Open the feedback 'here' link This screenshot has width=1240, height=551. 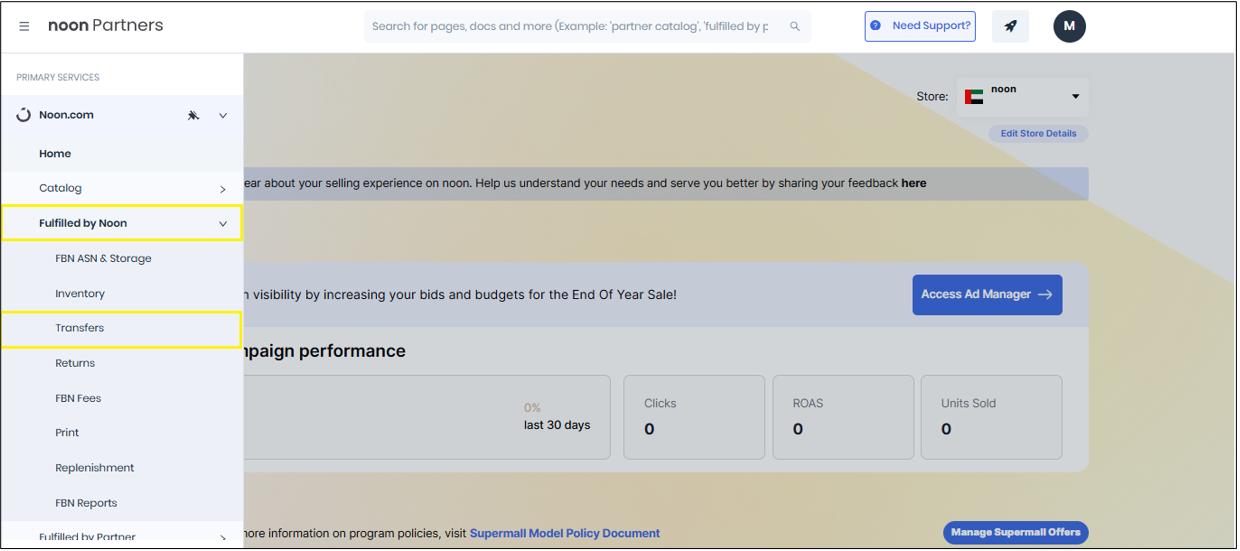click(x=913, y=184)
